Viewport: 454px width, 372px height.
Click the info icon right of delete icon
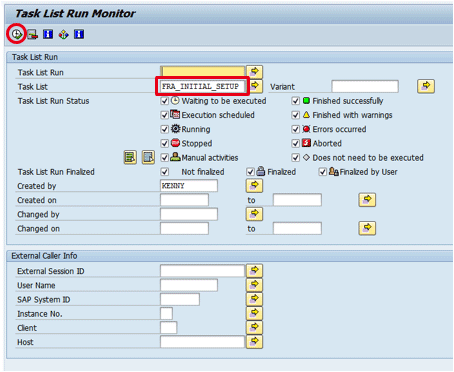point(48,34)
